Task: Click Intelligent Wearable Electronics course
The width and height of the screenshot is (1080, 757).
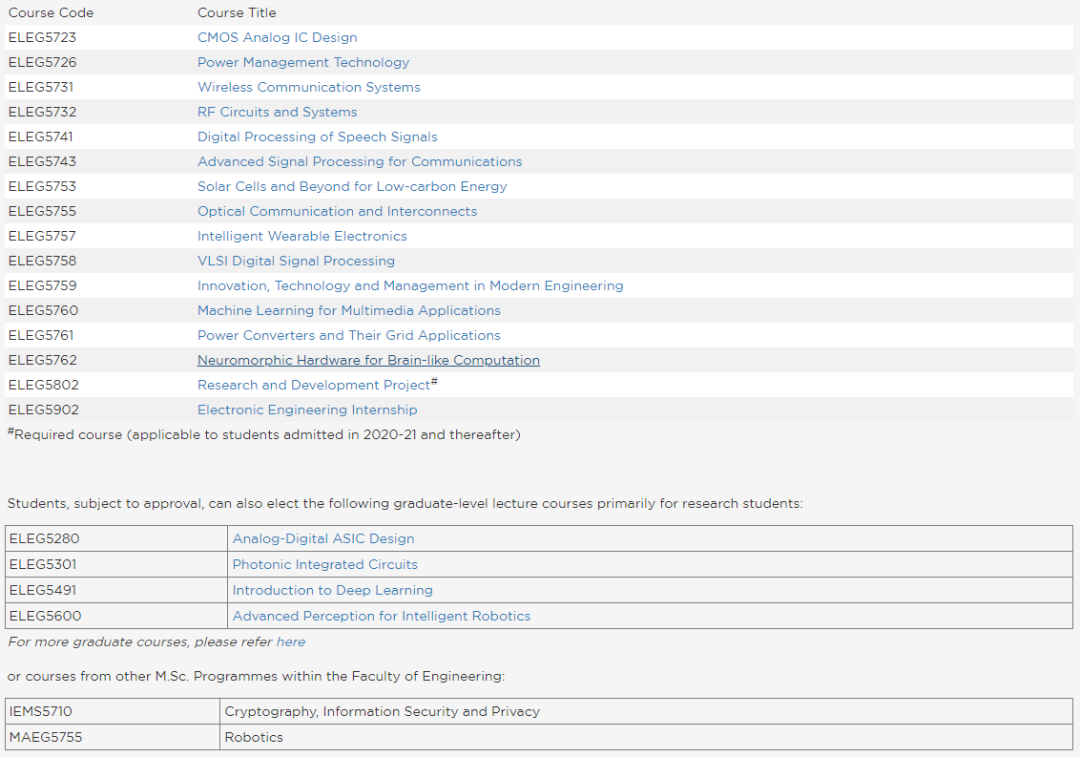Action: click(302, 236)
